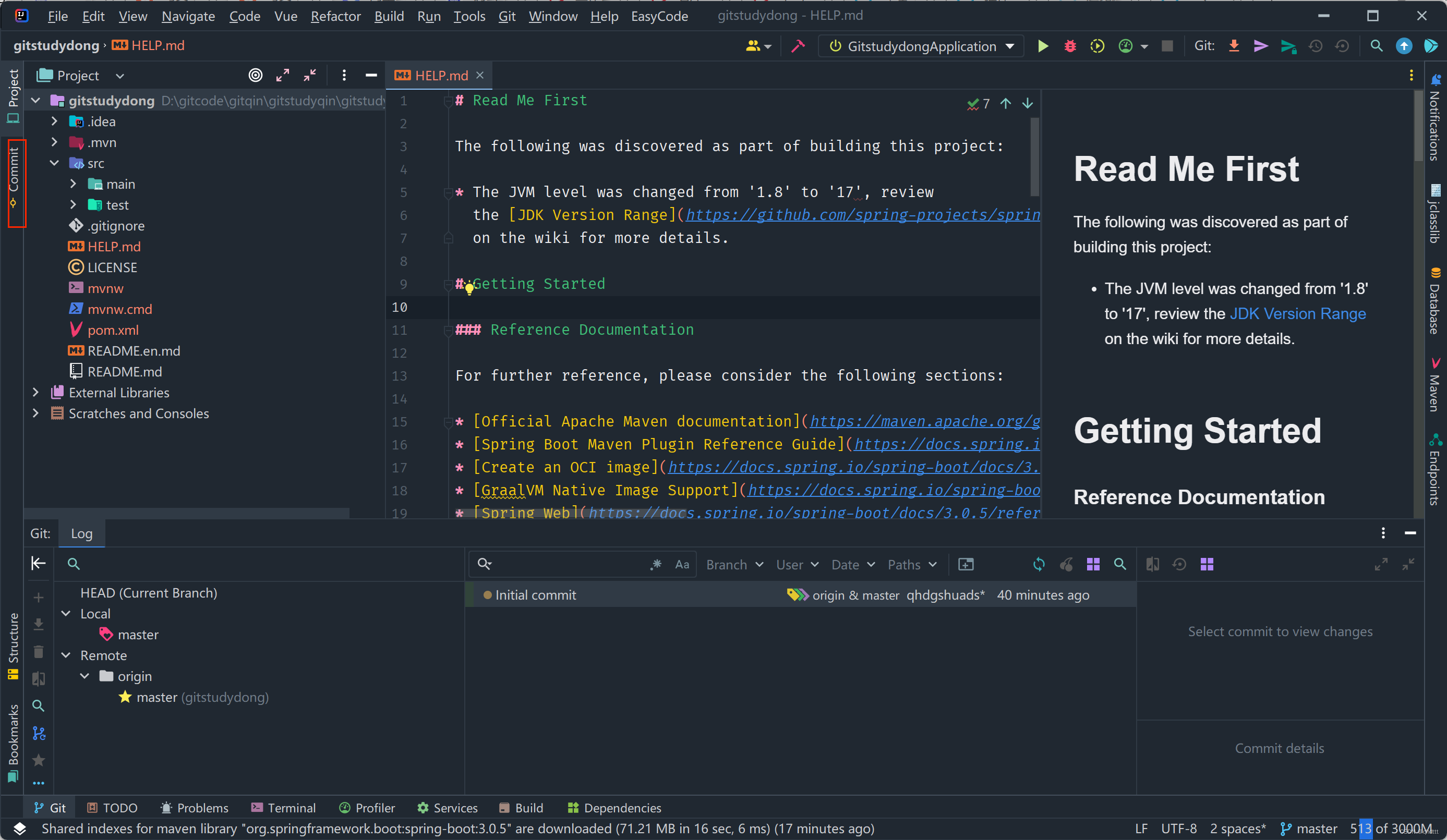Toggle Notifications tool window
1447x840 pixels.
click(x=1434, y=118)
